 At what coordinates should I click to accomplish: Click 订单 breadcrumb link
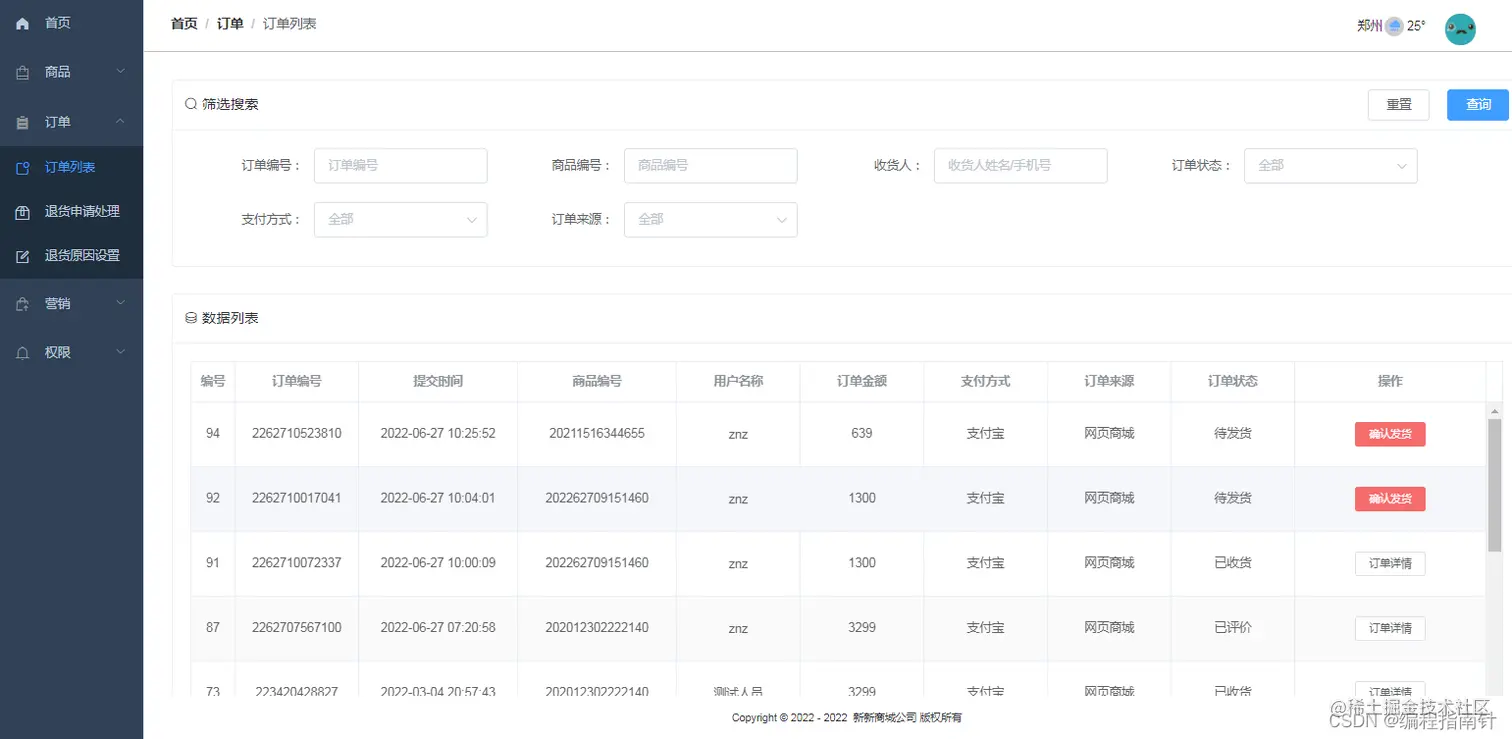point(230,24)
